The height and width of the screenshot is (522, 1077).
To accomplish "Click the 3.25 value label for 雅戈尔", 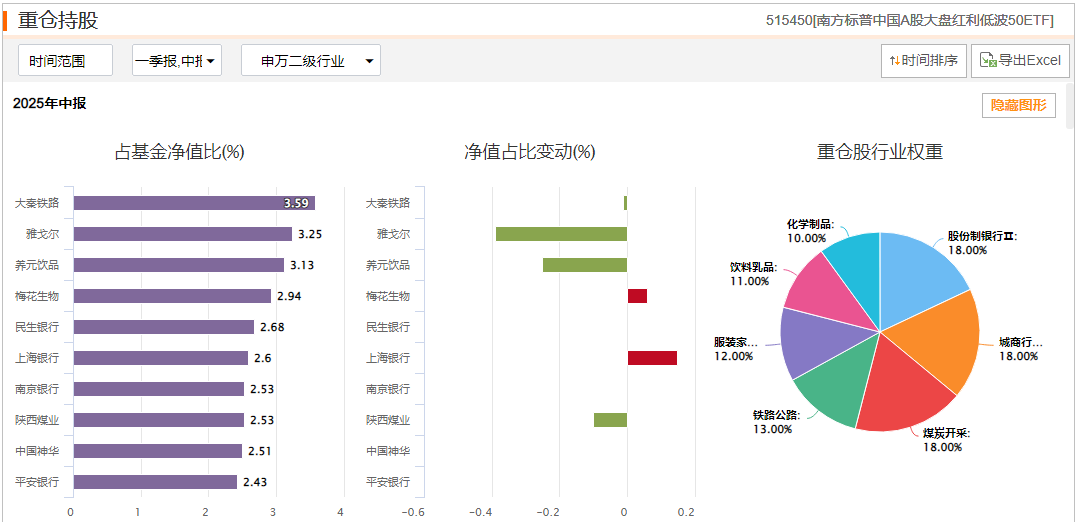I will [310, 234].
